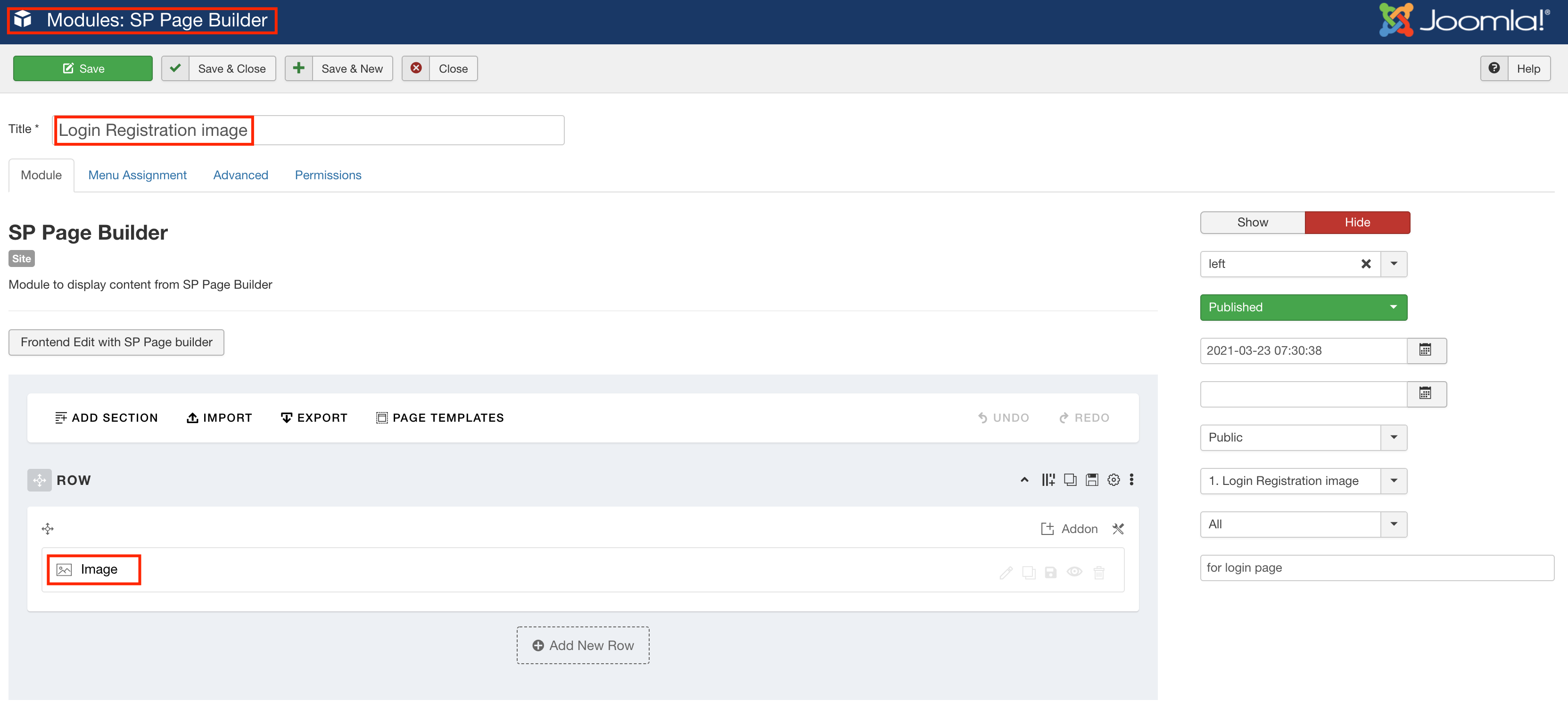Click Frontend Edit with SP Page builder
This screenshot has width=1568, height=717.
click(x=116, y=342)
